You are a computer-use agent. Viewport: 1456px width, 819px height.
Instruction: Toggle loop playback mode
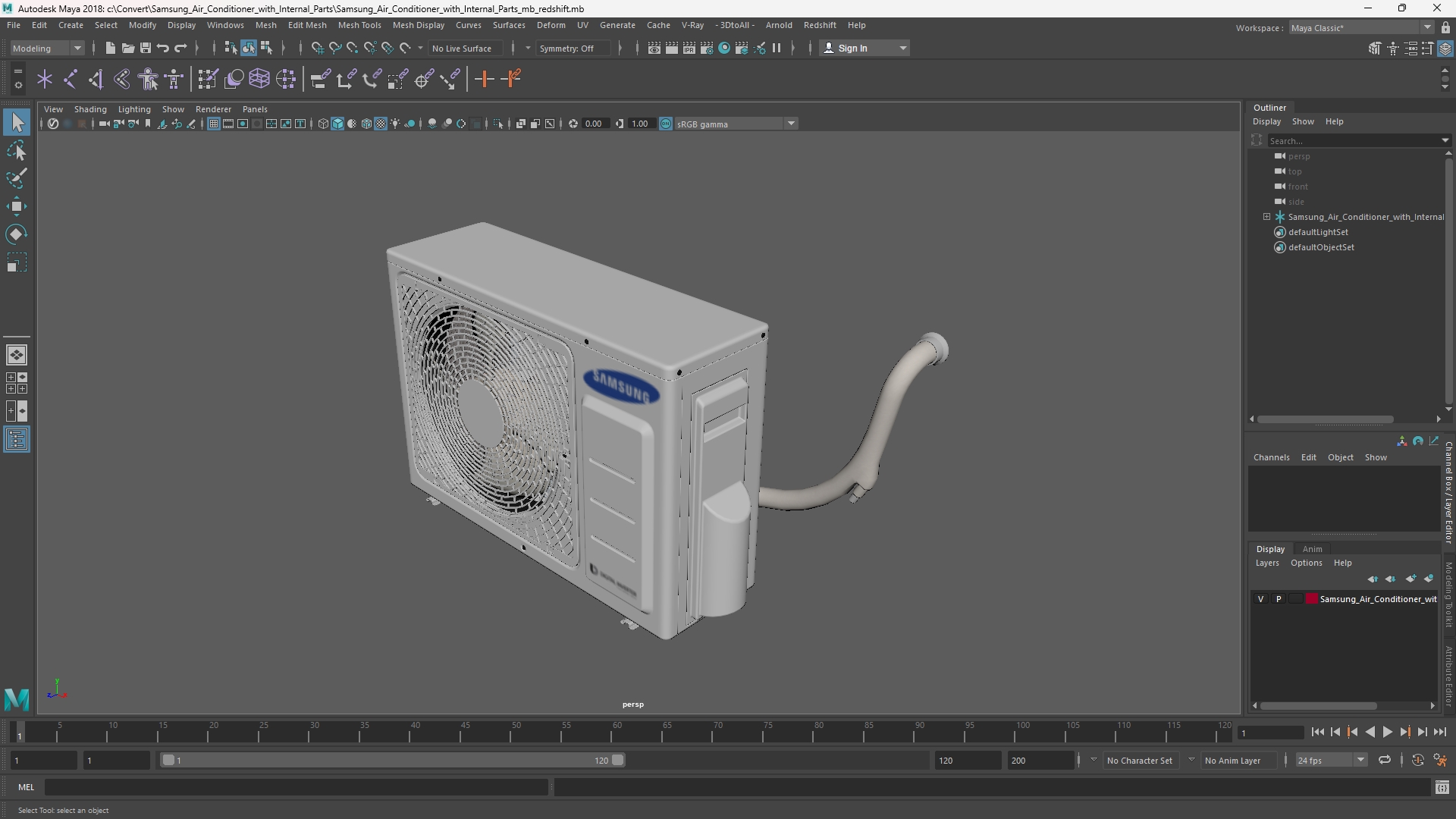tap(1385, 760)
